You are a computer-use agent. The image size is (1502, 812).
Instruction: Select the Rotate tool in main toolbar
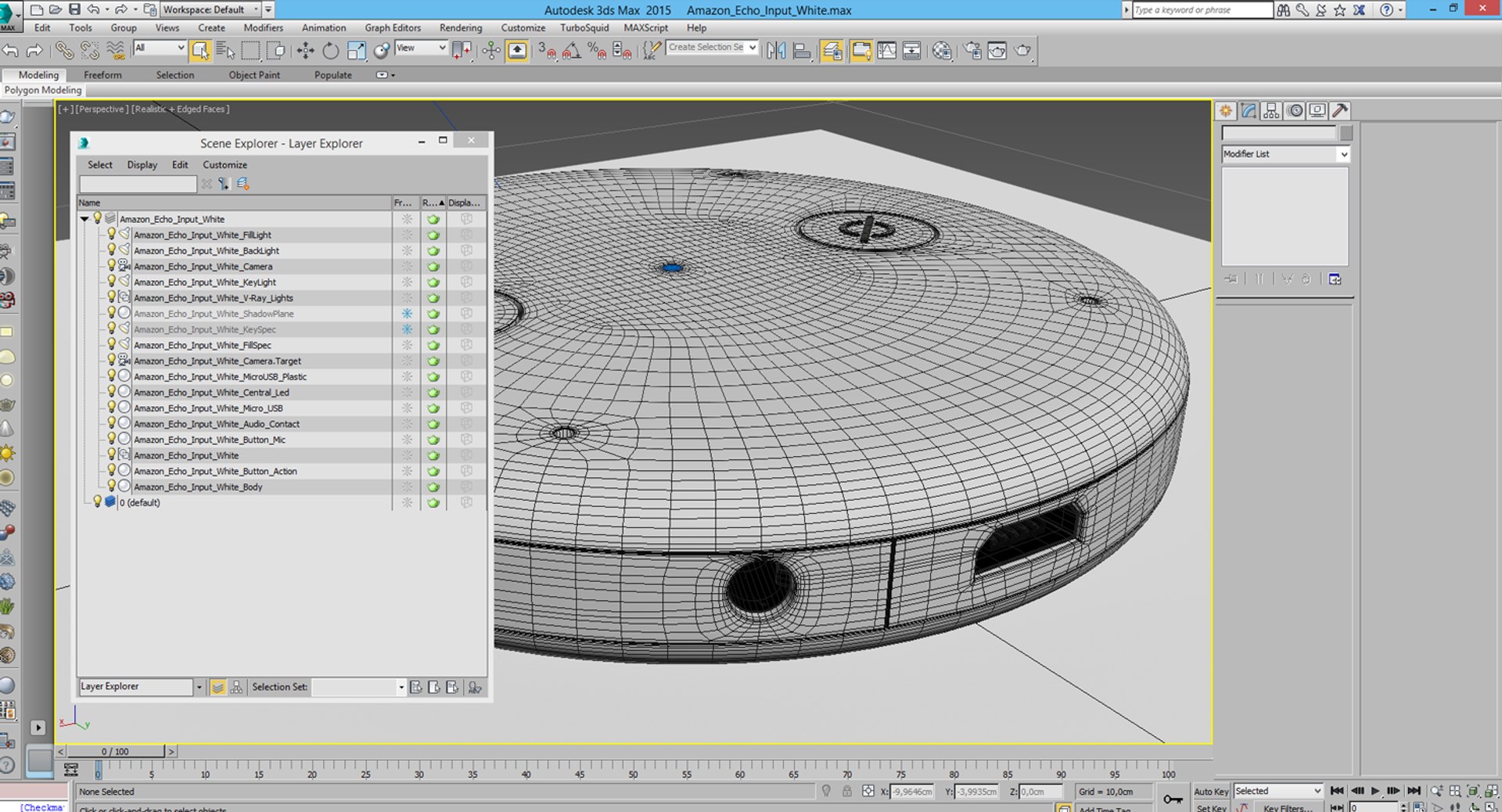click(331, 51)
